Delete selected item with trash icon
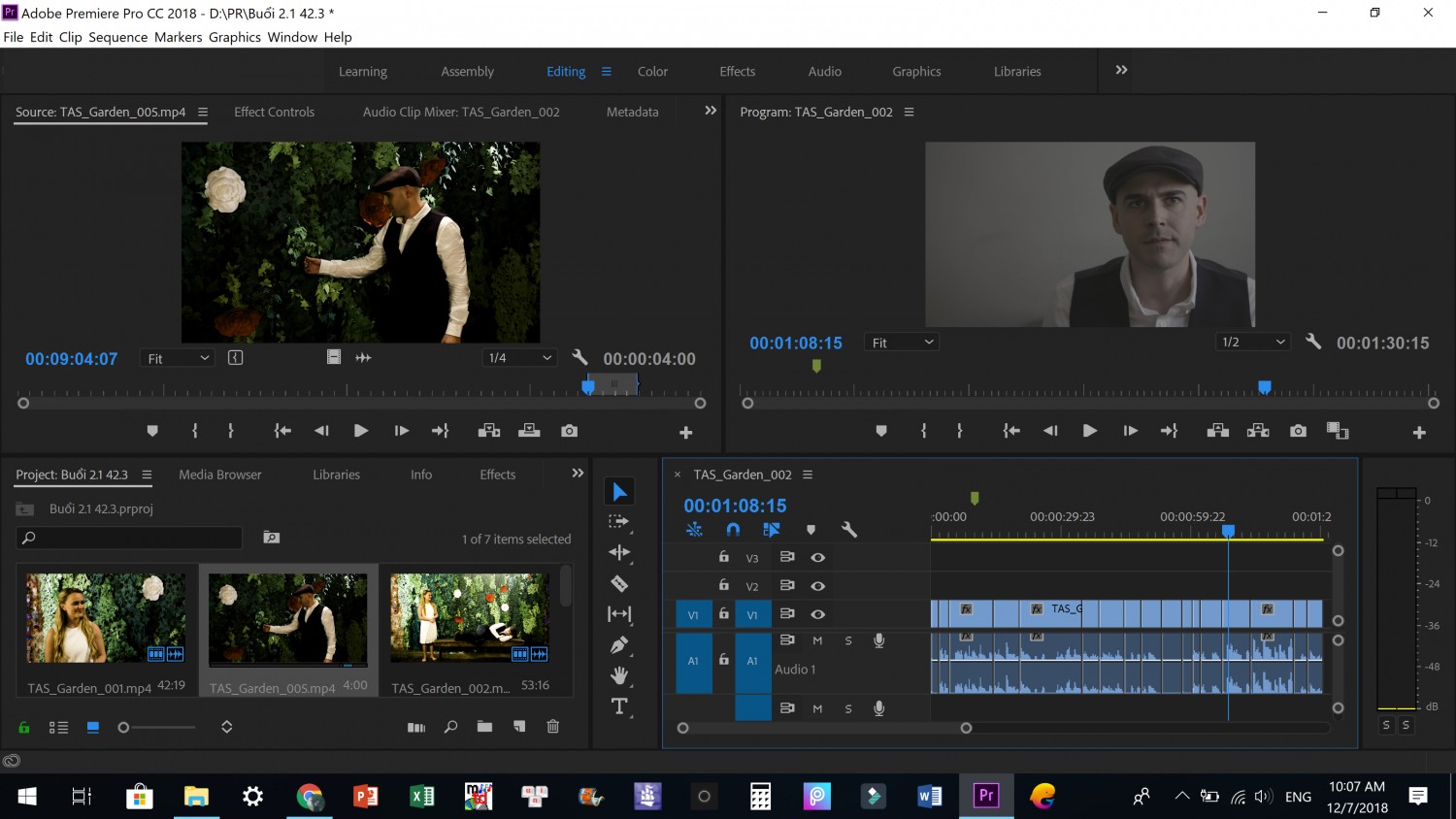1456x819 pixels. point(553,727)
